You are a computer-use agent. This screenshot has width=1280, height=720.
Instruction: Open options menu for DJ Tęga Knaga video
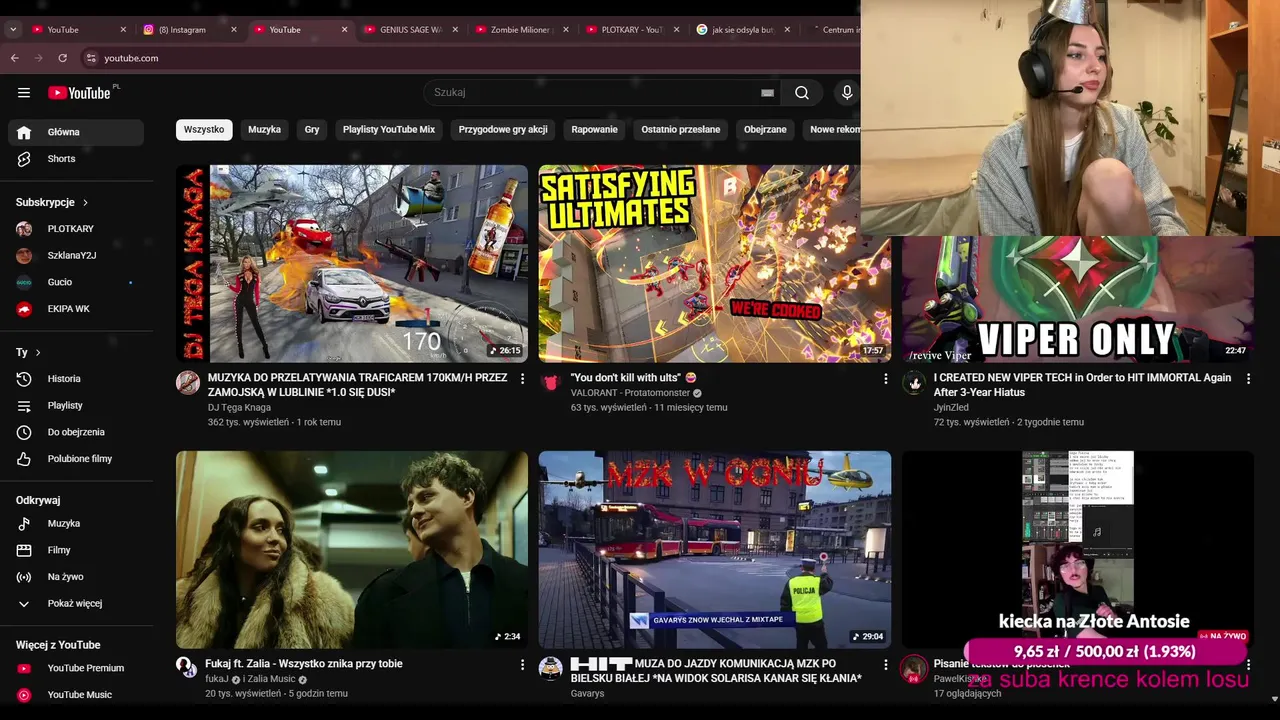tap(522, 379)
